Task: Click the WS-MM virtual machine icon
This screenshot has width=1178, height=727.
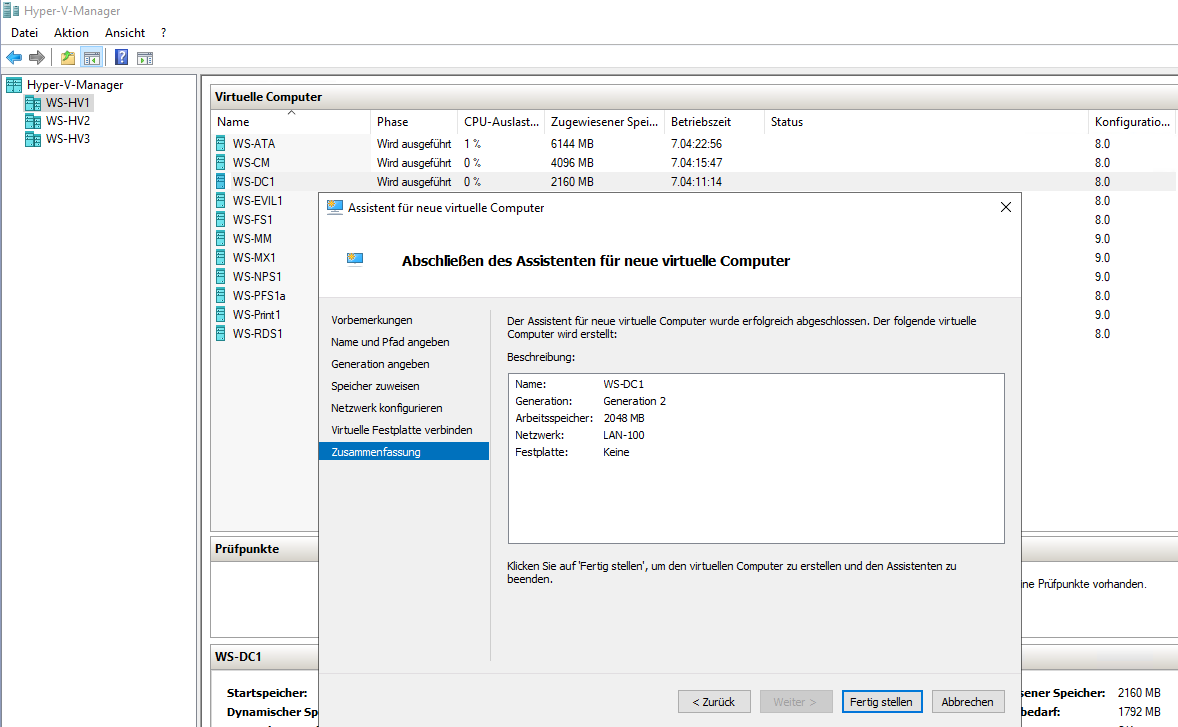Action: [221, 238]
